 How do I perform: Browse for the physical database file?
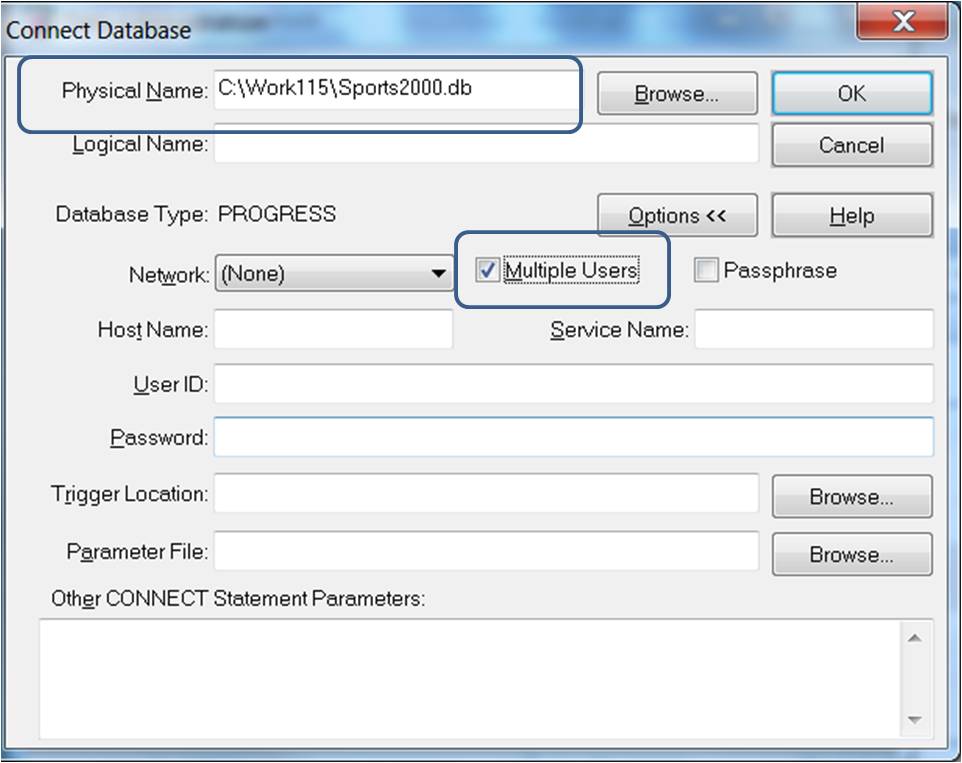click(677, 93)
